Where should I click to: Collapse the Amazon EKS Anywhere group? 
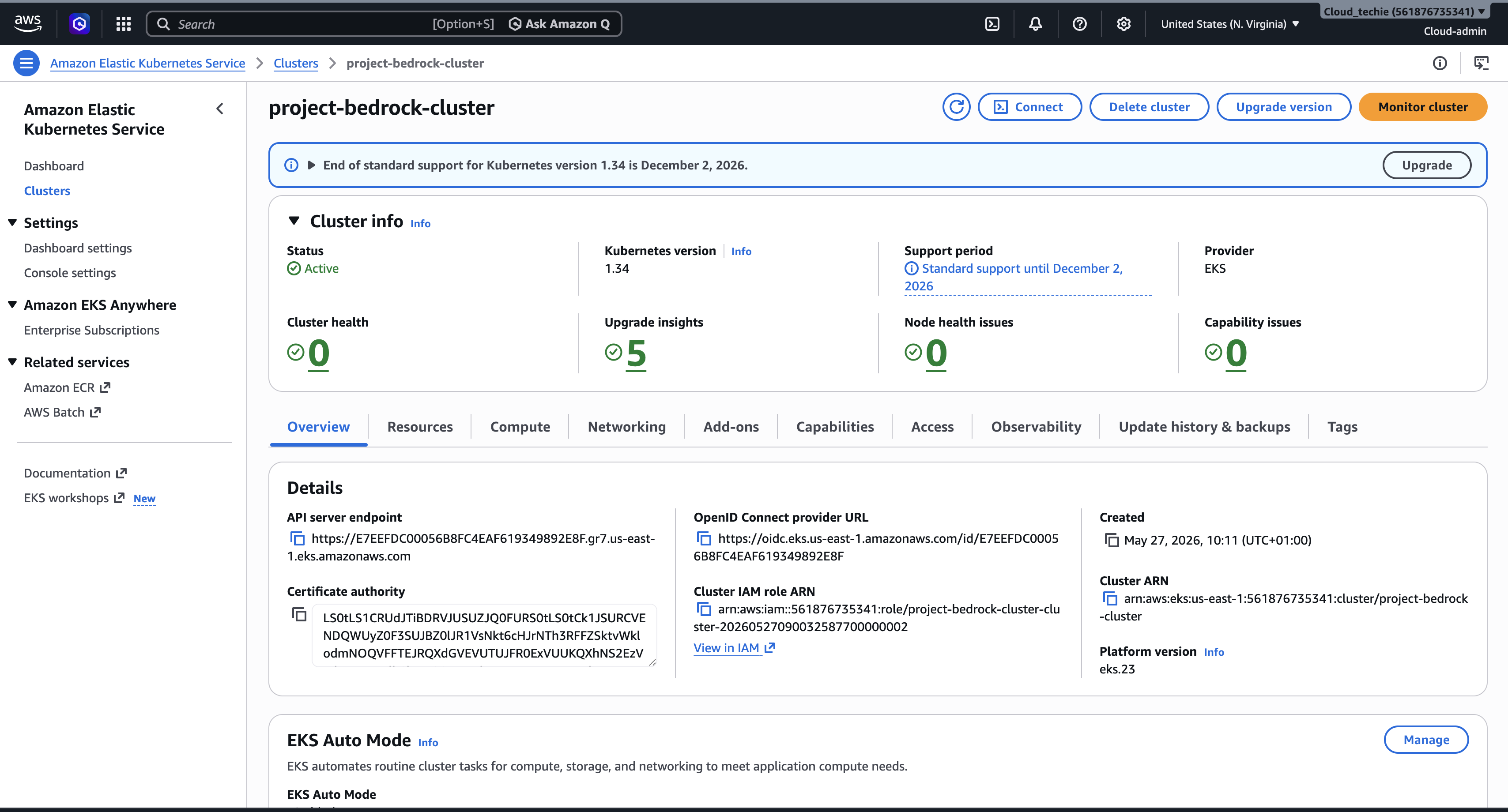pyautogui.click(x=12, y=305)
